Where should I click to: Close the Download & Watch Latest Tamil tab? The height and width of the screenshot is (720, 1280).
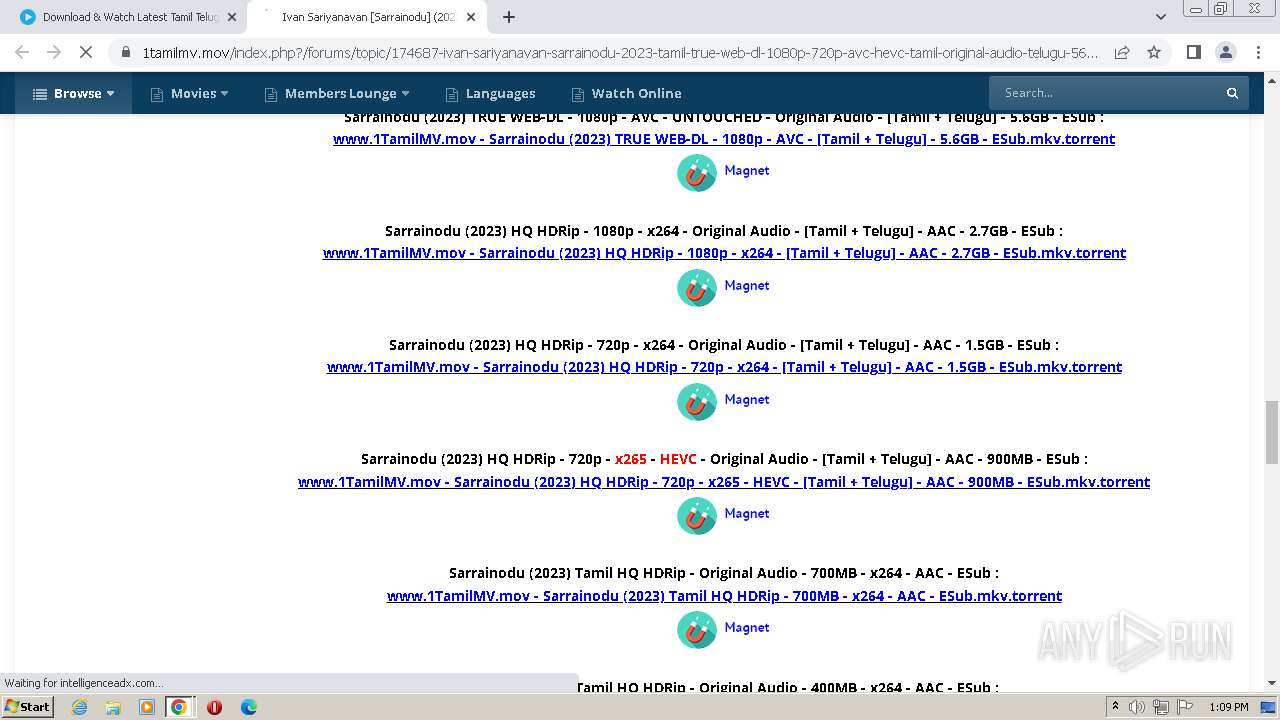pos(232,17)
